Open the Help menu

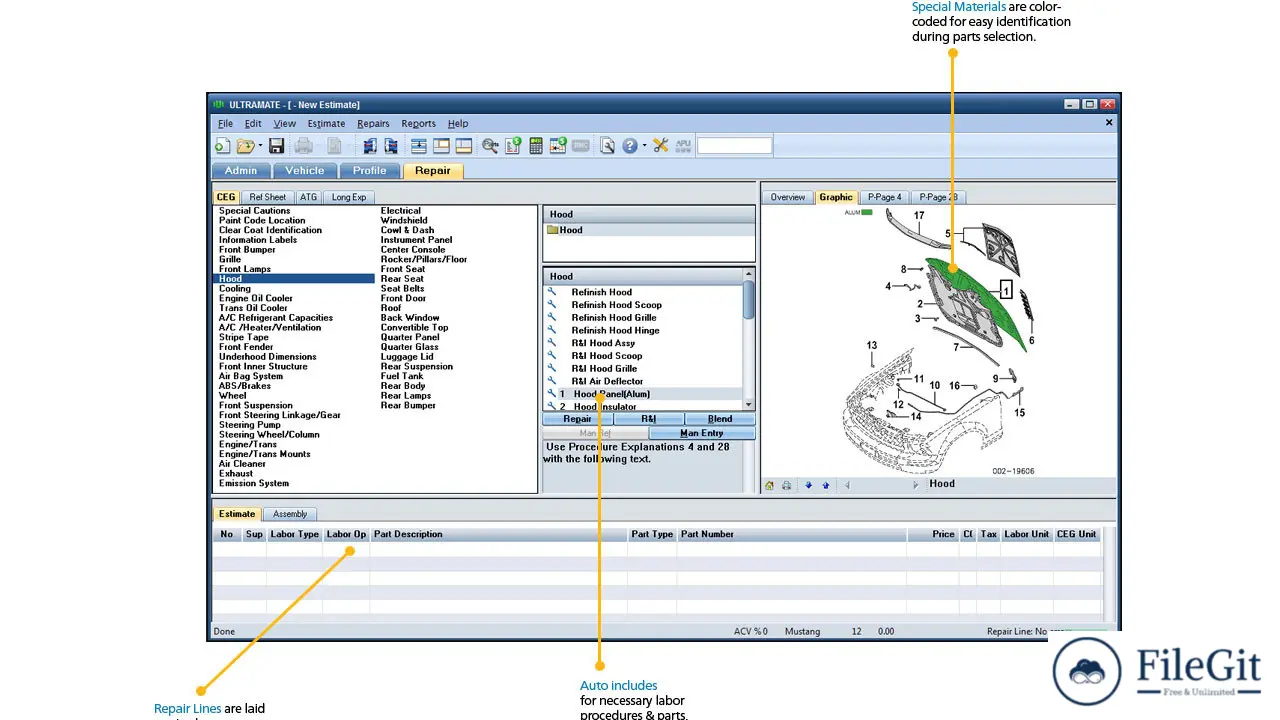pos(458,124)
